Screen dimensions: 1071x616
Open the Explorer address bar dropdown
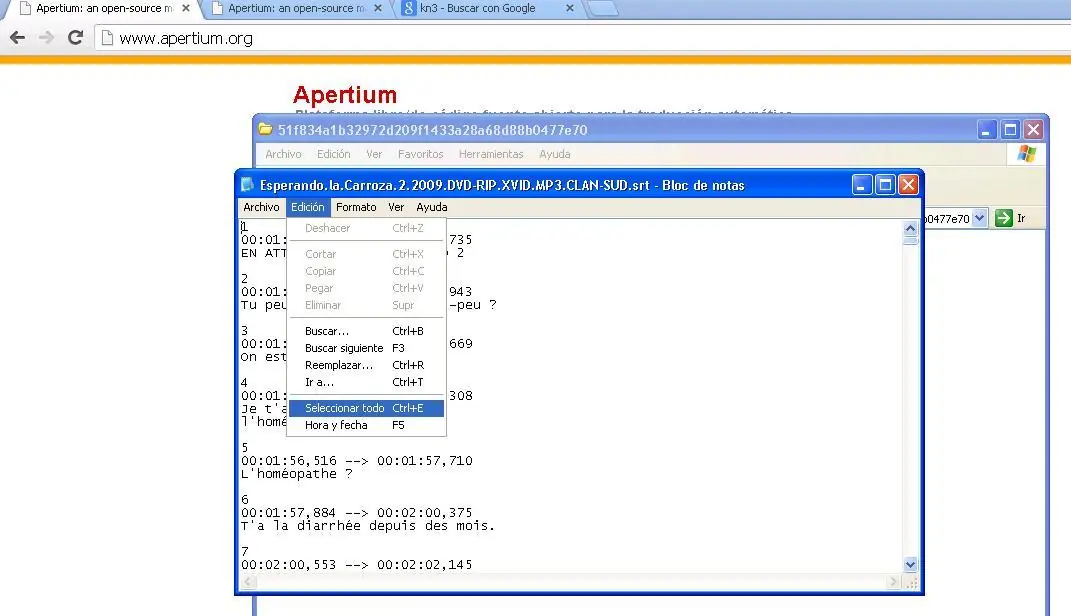tap(979, 217)
